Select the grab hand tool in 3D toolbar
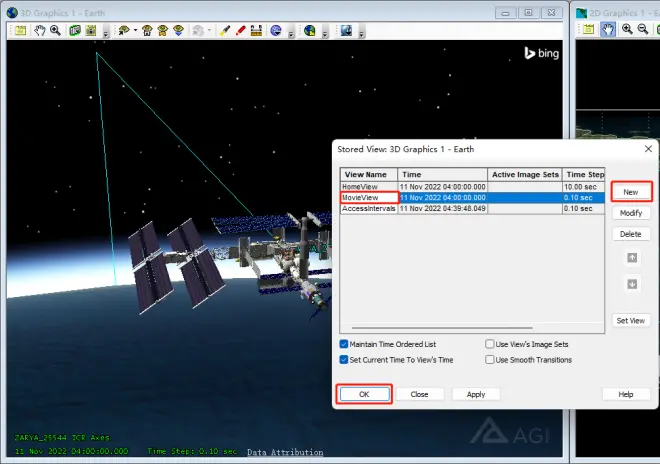660x464 pixels. (x=40, y=30)
